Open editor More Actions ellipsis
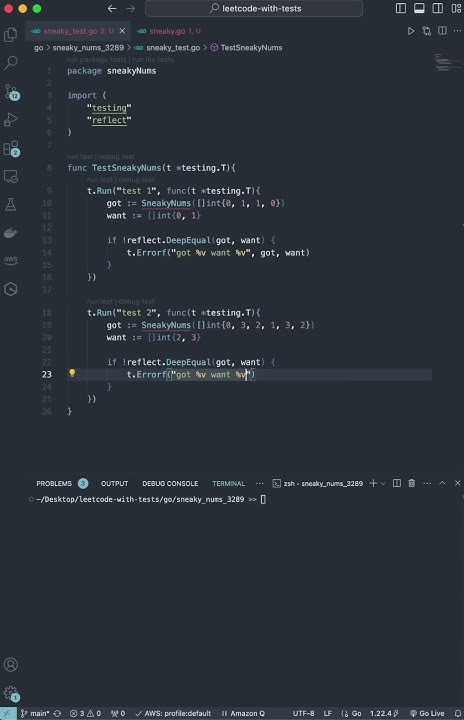464x720 pixels. 457,31
